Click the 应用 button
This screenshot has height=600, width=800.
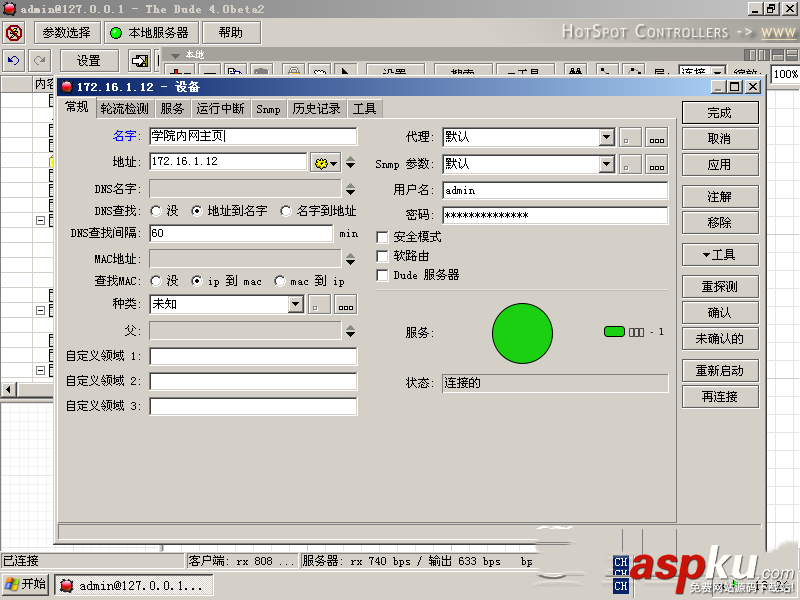720,165
